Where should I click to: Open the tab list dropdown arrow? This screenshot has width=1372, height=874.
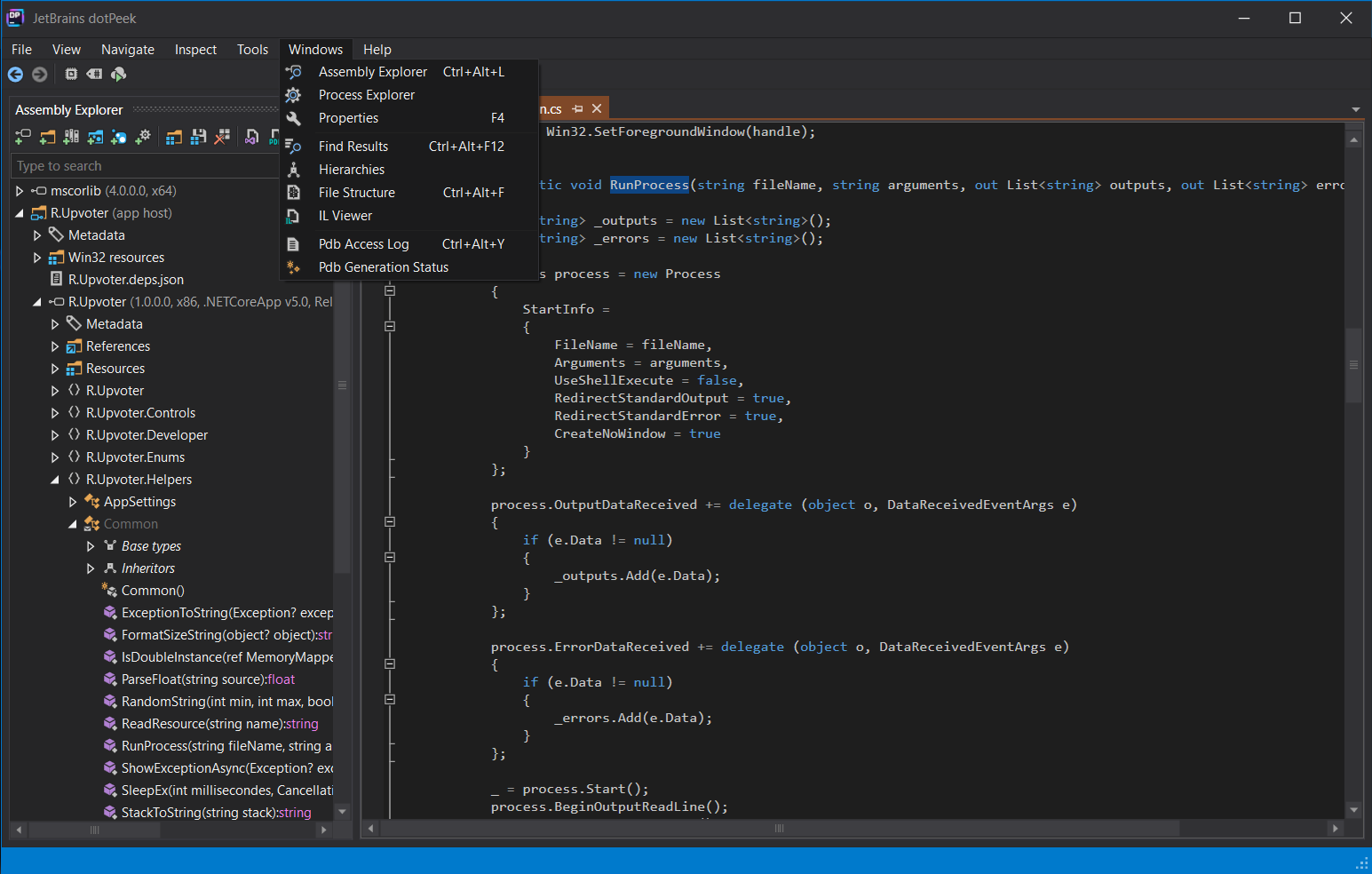coord(1355,109)
